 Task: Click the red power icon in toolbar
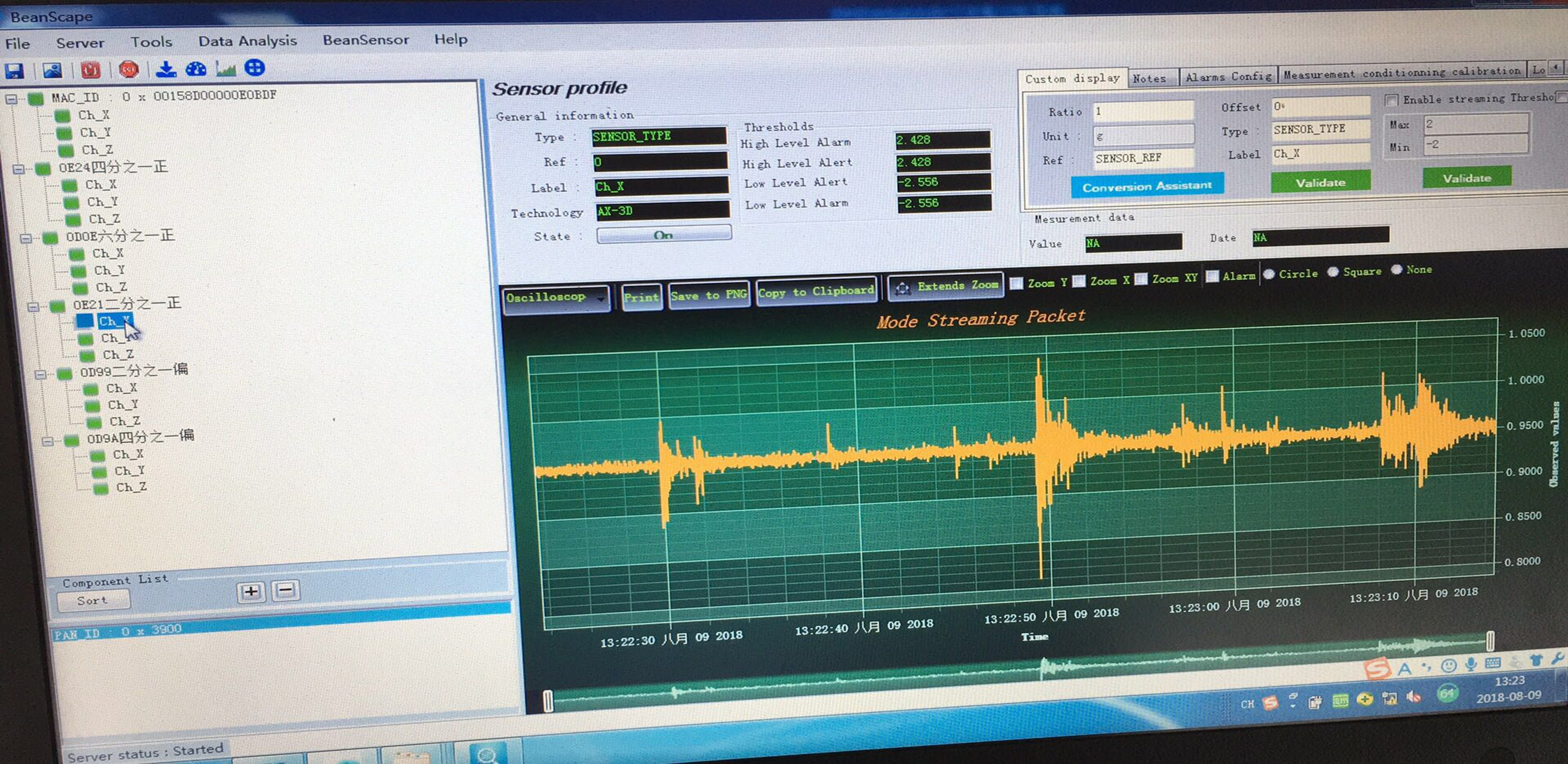[90, 70]
